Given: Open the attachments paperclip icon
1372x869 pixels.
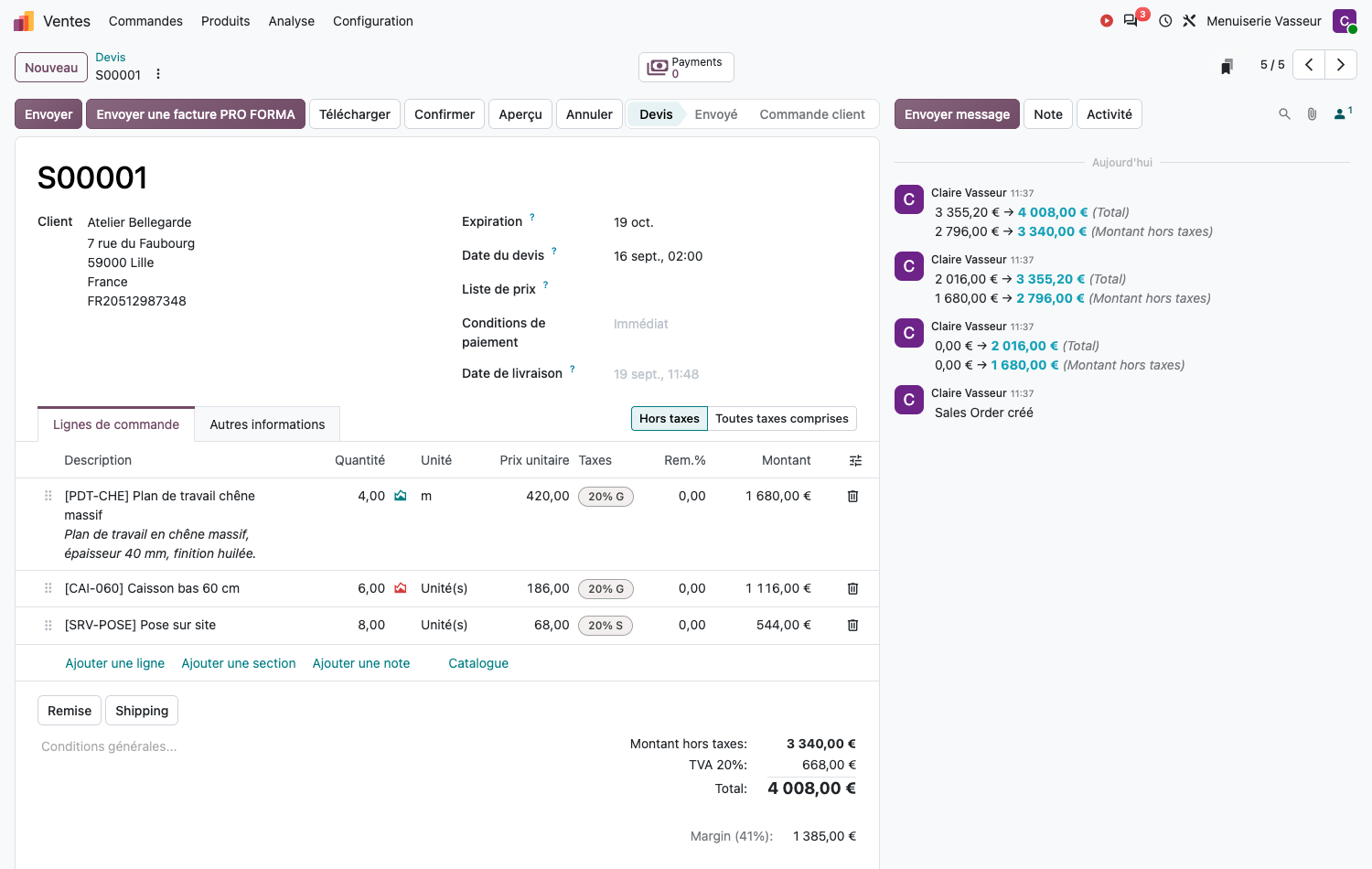Looking at the screenshot, I should pyautogui.click(x=1312, y=114).
